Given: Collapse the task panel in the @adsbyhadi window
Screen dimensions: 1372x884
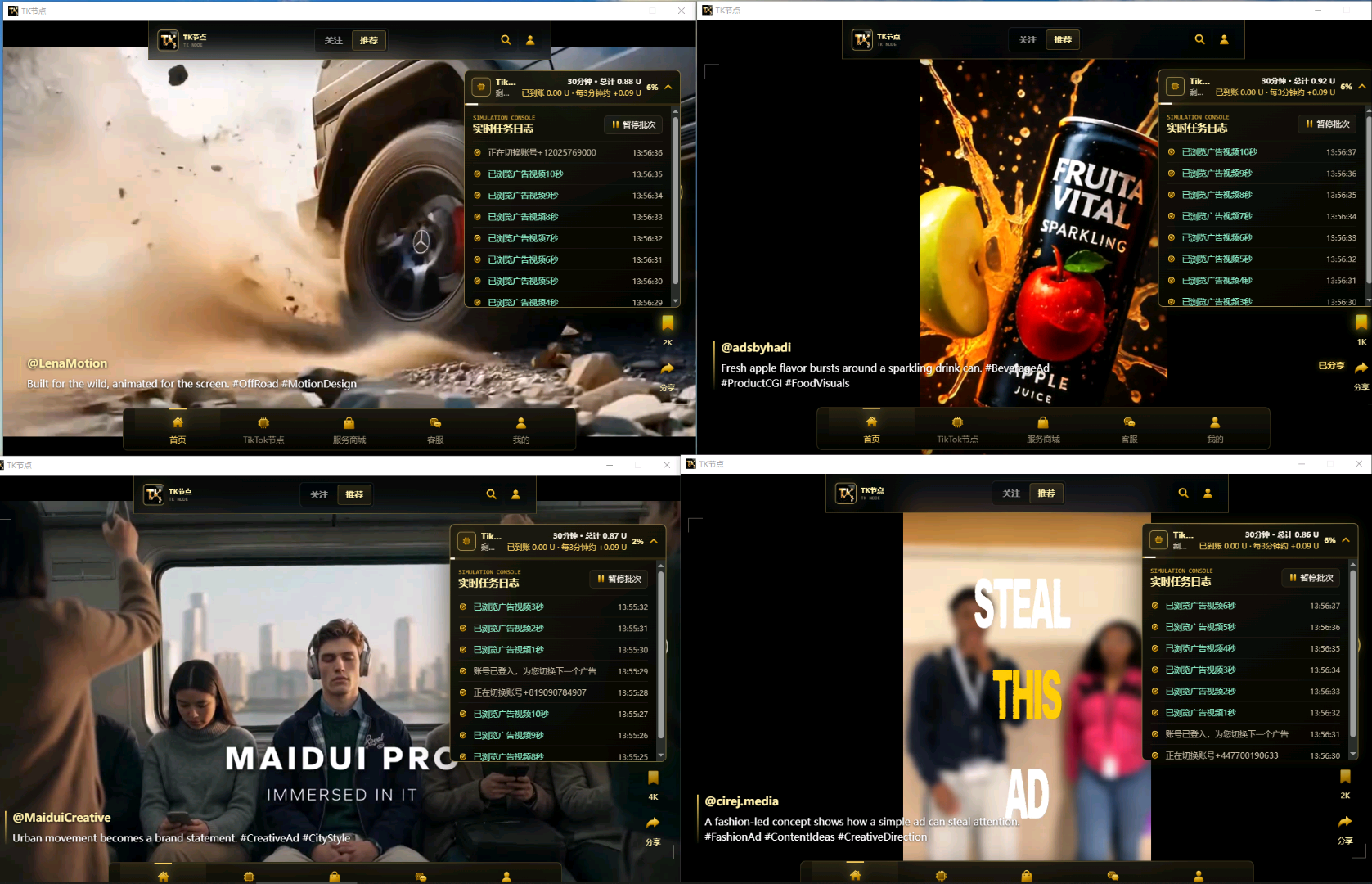Looking at the screenshot, I should click(x=1362, y=86).
